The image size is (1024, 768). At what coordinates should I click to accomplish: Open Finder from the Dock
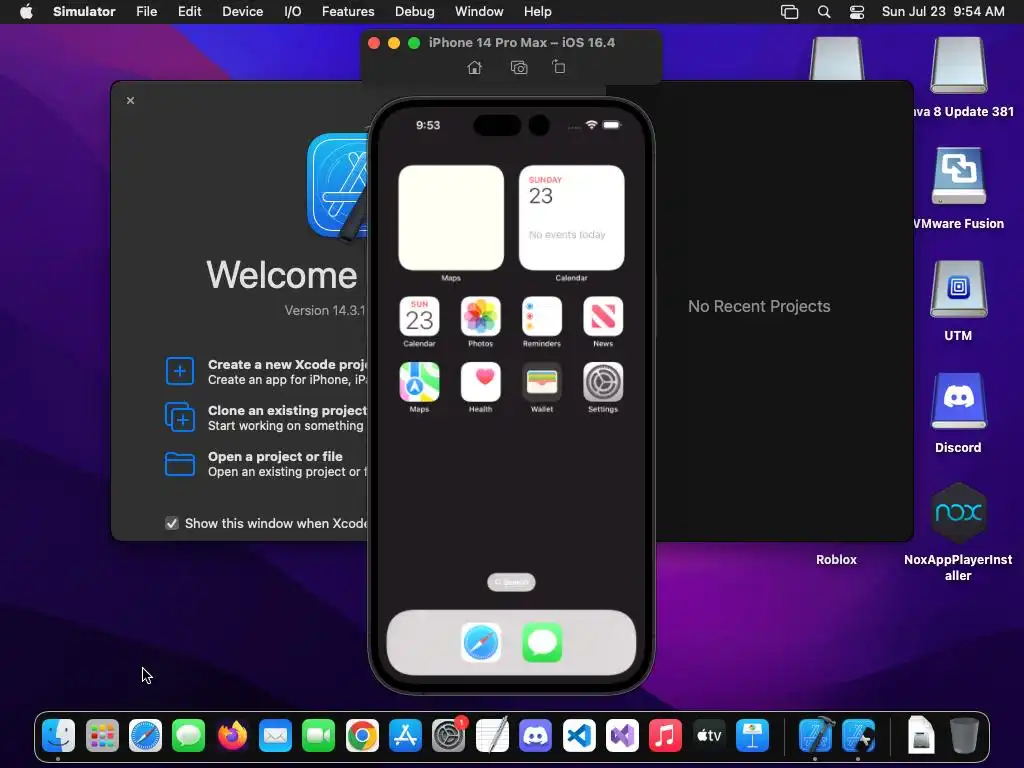click(59, 736)
